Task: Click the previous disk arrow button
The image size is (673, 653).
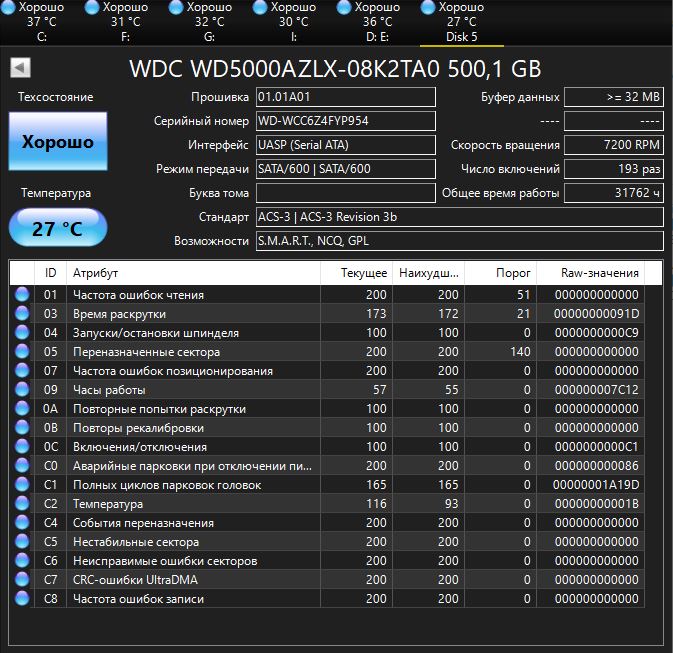Action: (20, 68)
